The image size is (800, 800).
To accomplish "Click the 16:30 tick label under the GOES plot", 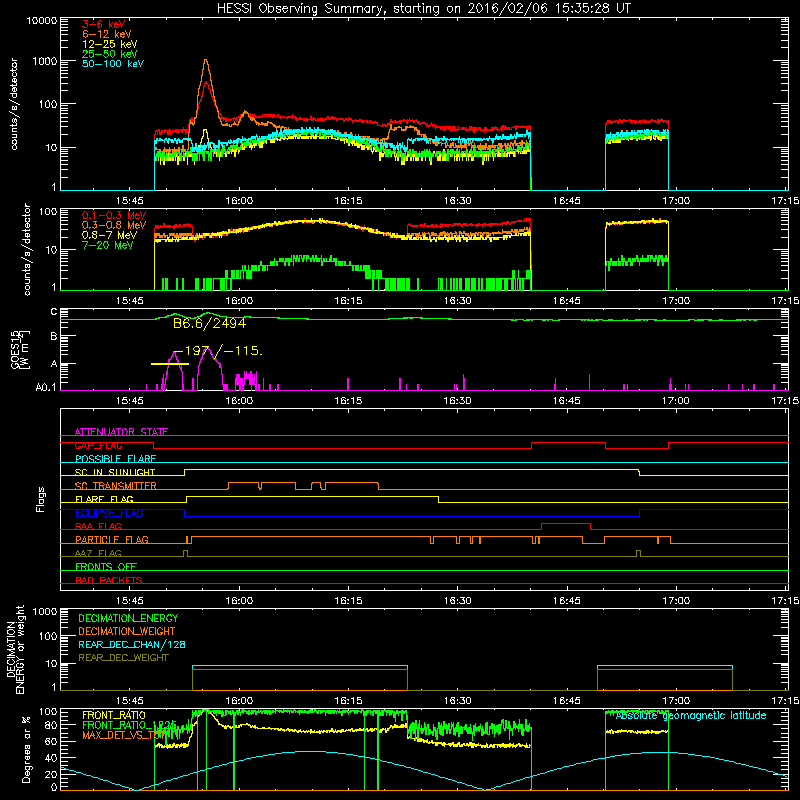I will point(457,401).
